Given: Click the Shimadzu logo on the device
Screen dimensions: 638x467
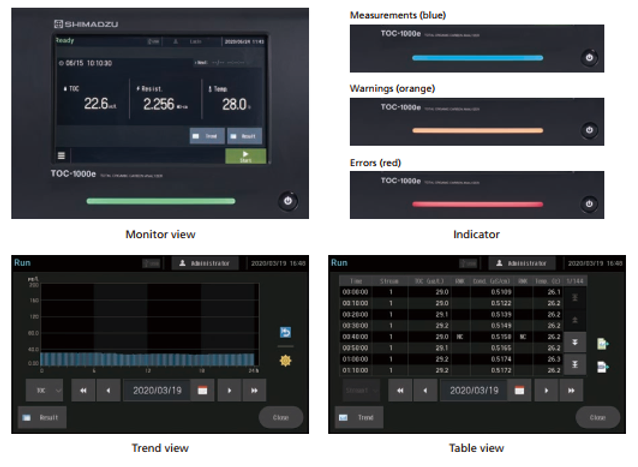Looking at the screenshot, I should point(86,24).
